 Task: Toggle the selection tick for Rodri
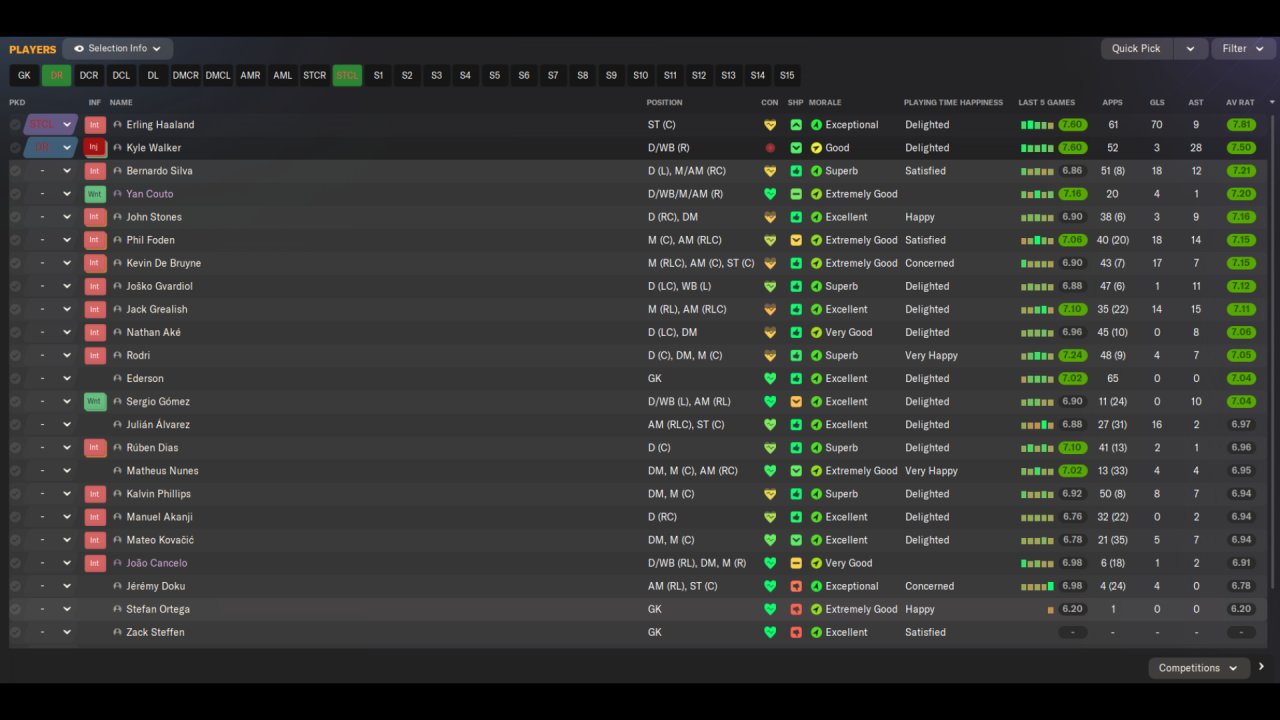pyautogui.click(x=15, y=355)
